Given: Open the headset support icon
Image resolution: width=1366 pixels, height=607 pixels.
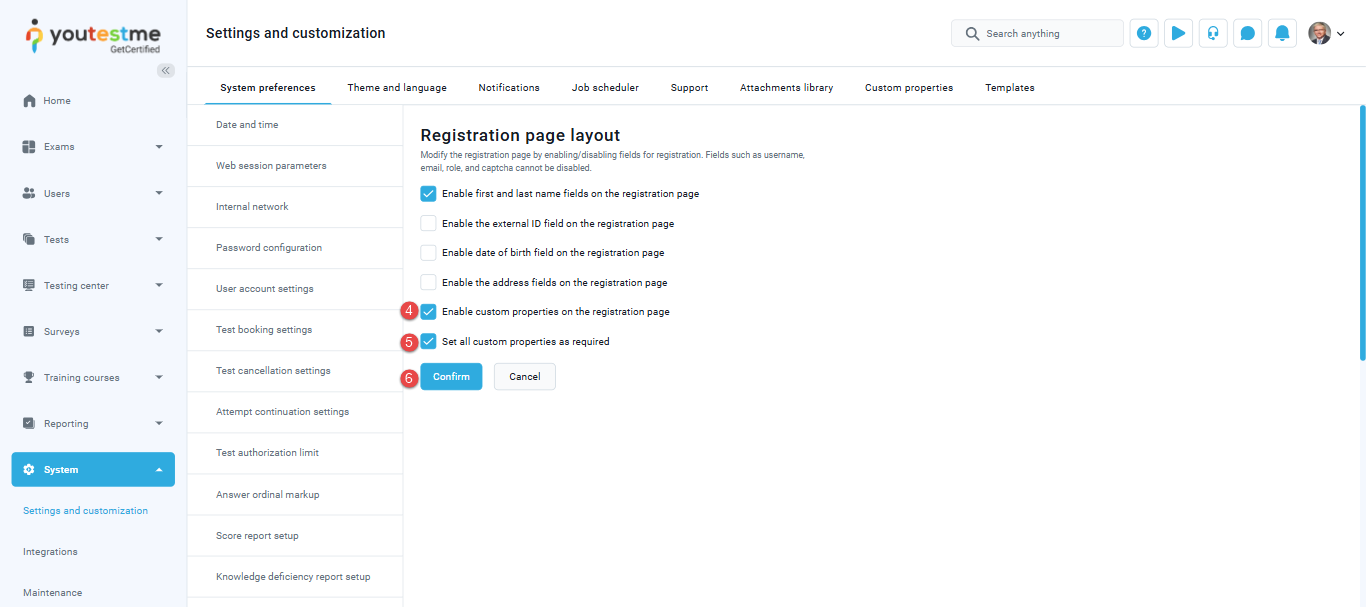Looking at the screenshot, I should [1213, 33].
